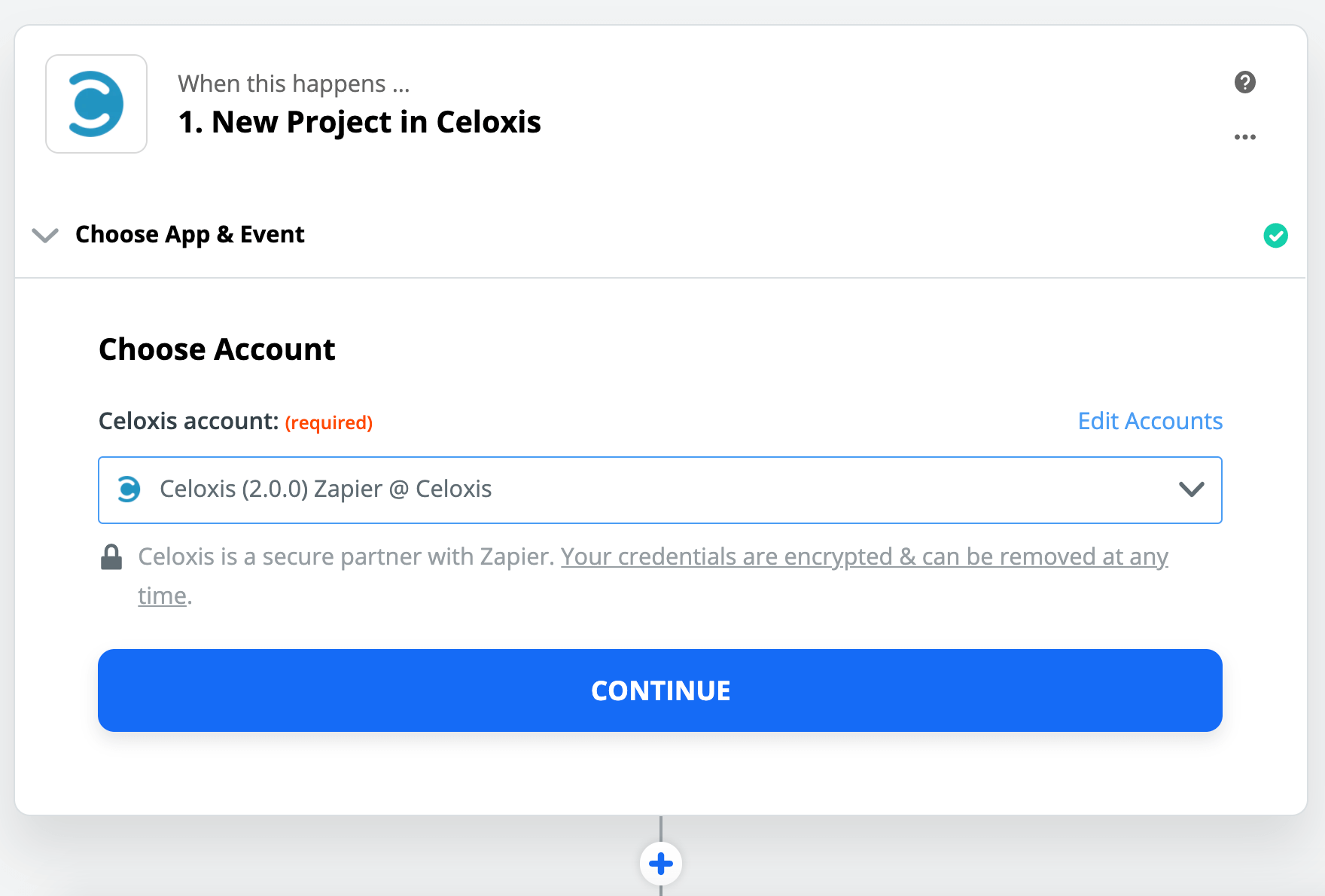
Task: Click the step title New Project in Celoxis
Action: (359, 122)
